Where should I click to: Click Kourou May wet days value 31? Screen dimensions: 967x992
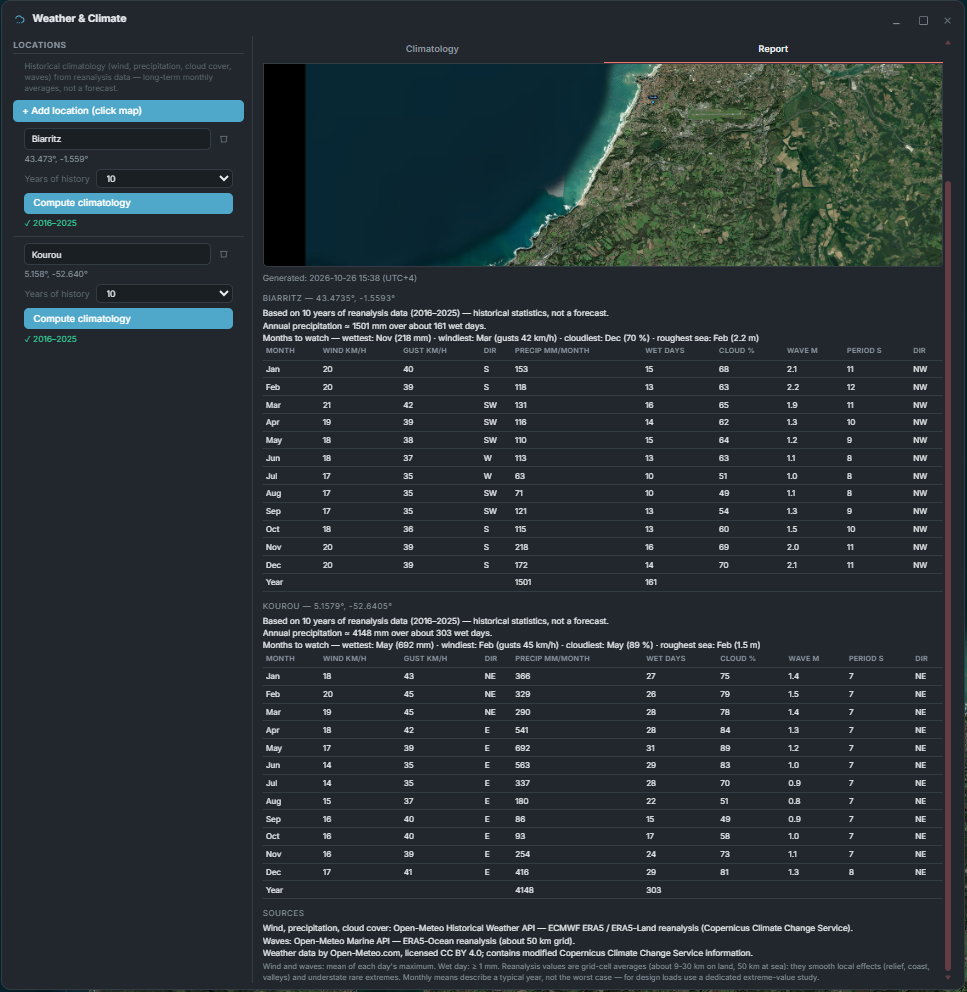point(651,748)
